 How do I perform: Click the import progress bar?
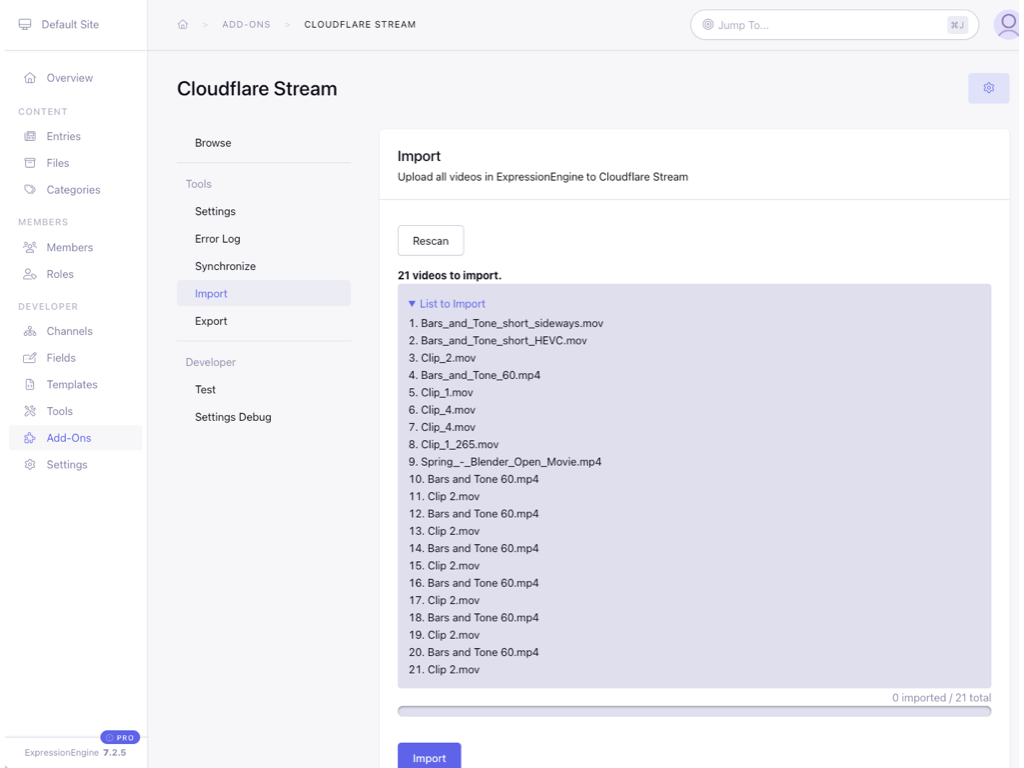[x=694, y=711]
